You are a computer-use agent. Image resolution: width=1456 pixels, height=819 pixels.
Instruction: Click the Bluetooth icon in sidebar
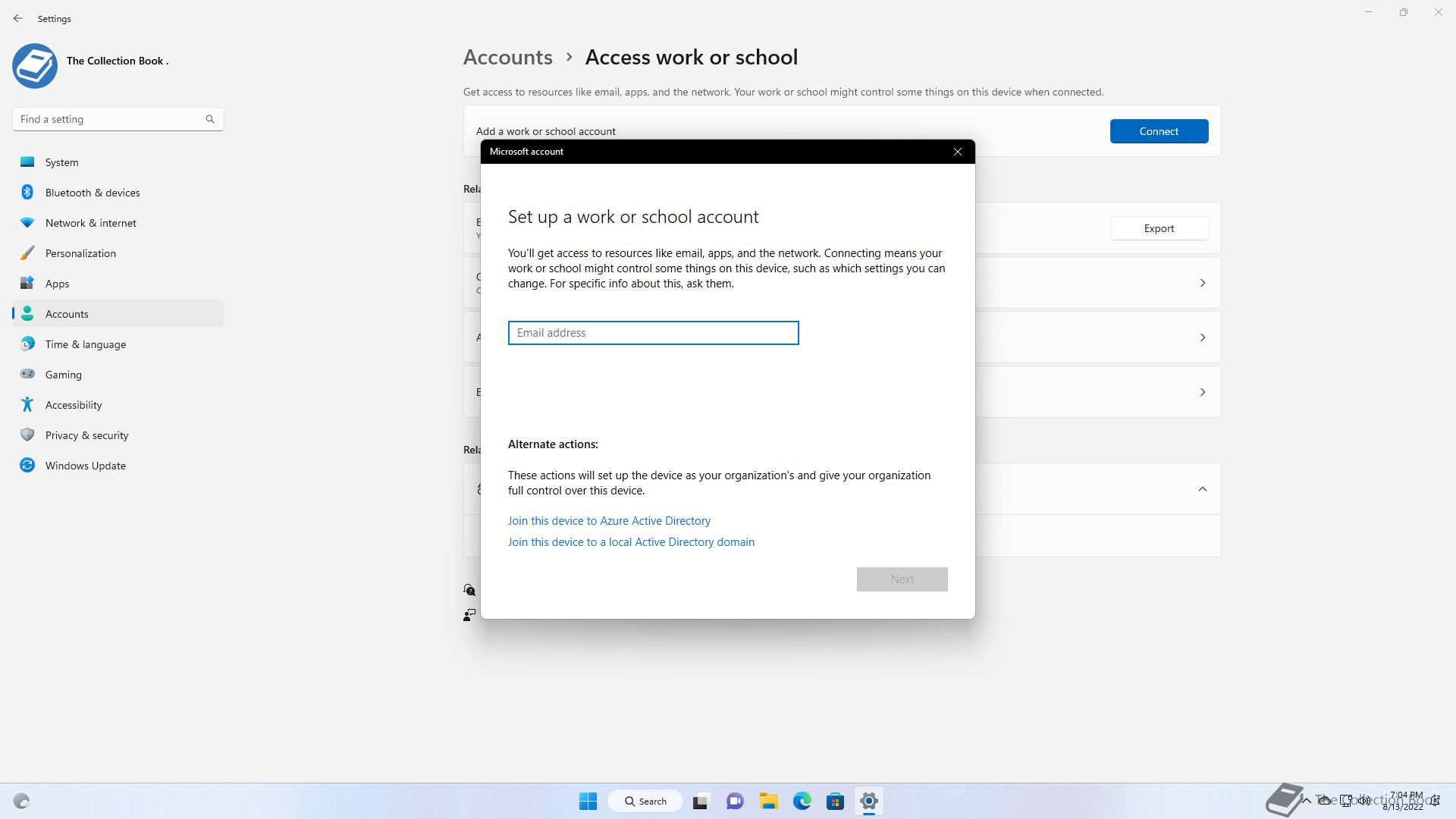pos(27,192)
